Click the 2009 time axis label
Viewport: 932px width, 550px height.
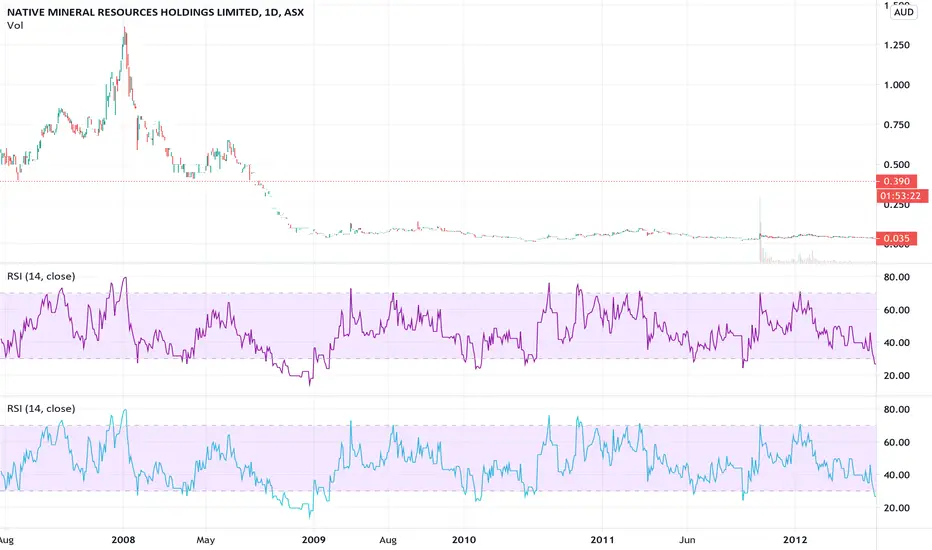313,540
